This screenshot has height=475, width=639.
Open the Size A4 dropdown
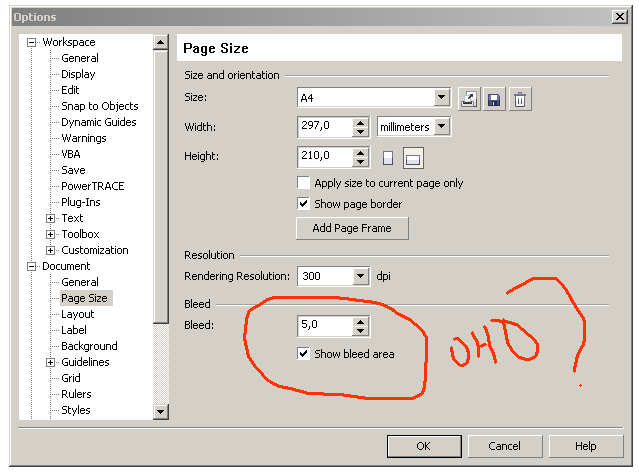pos(442,98)
